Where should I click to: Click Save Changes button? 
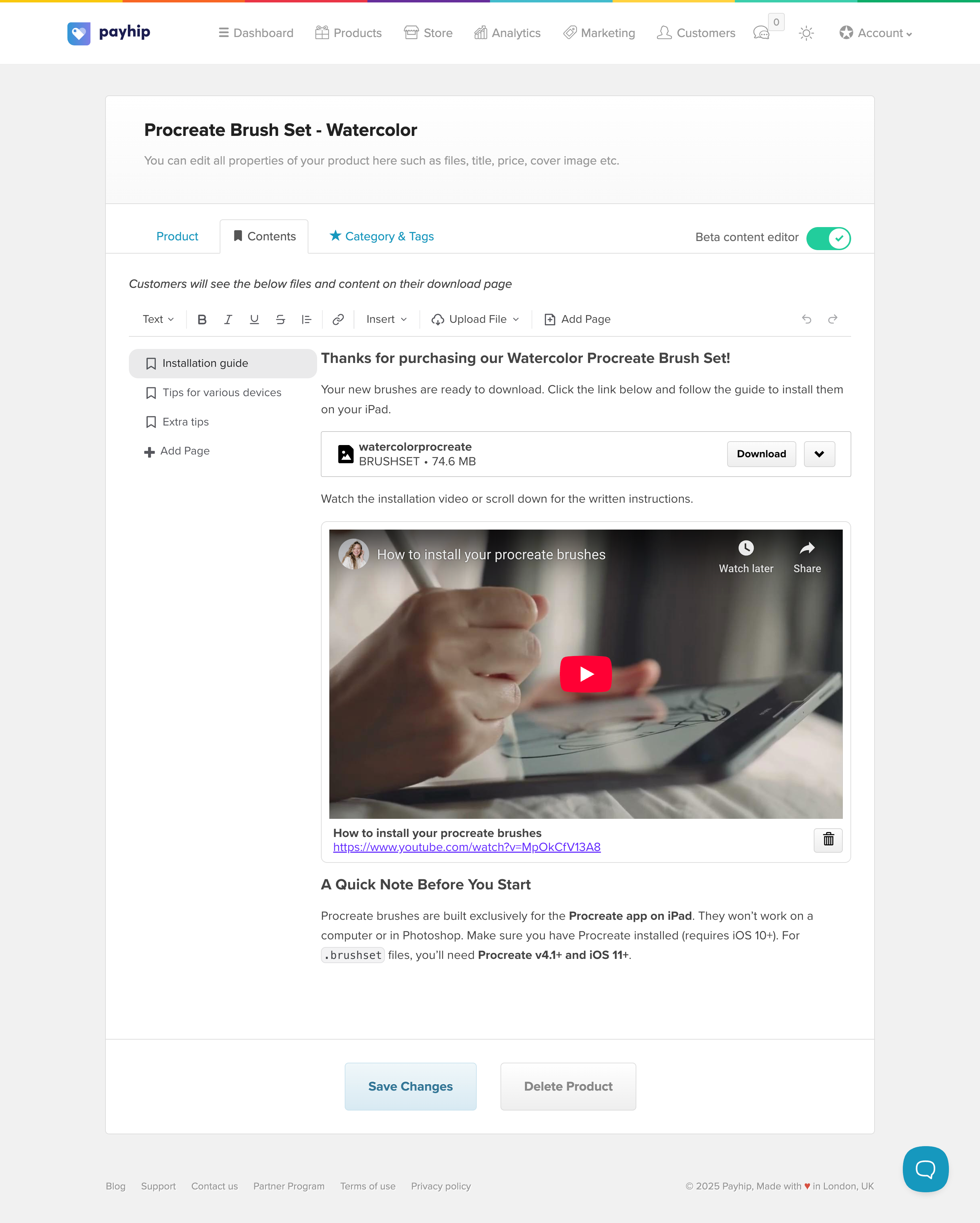coord(410,1086)
